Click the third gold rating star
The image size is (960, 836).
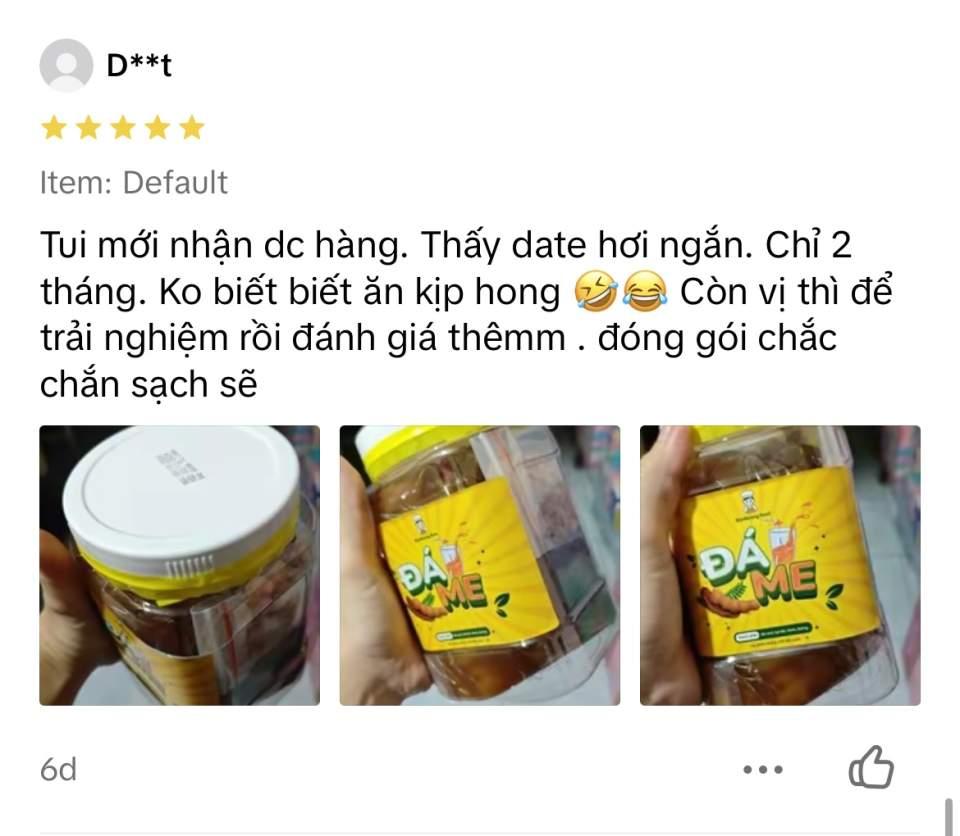tap(123, 127)
